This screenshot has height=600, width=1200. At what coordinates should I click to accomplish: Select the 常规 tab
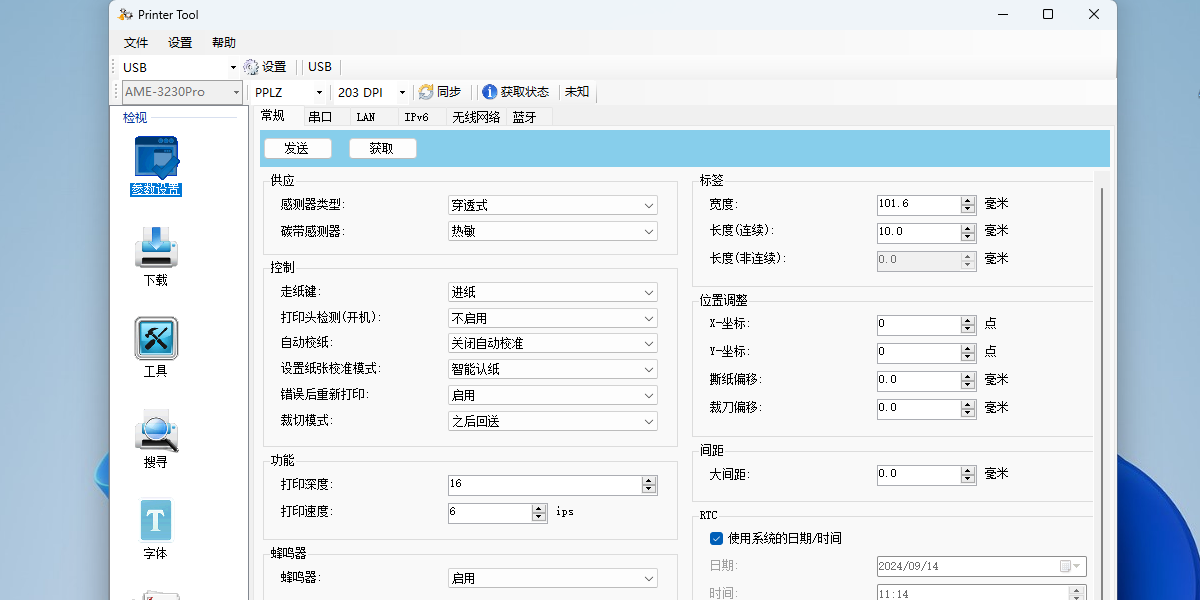[x=273, y=116]
